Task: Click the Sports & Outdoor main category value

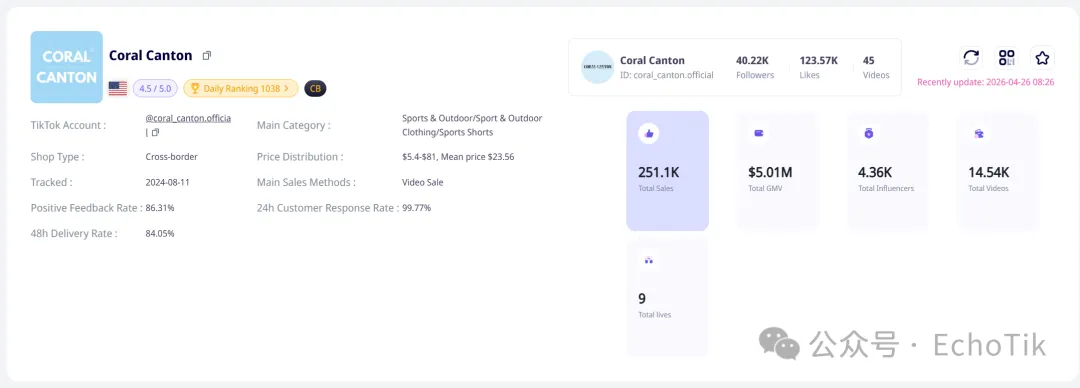Action: [472, 125]
